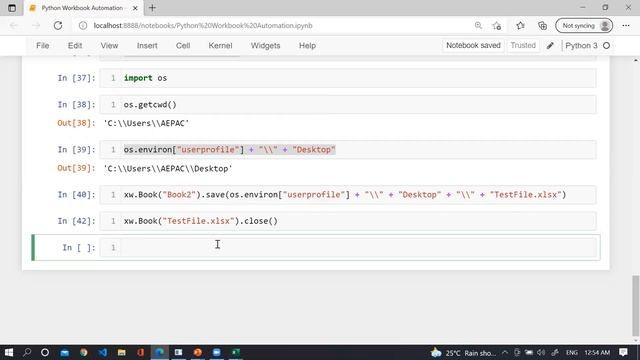The width and height of the screenshot is (640, 360).
Task: Open browser Settings and more menu
Action: click(626, 26)
